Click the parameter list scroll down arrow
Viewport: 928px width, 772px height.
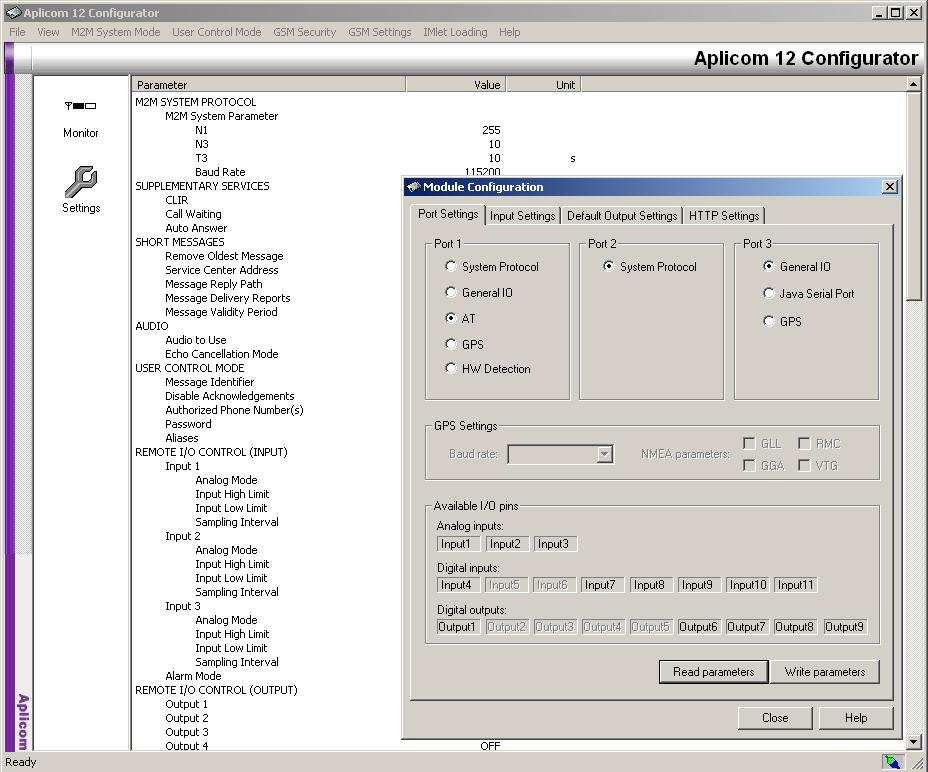point(913,741)
